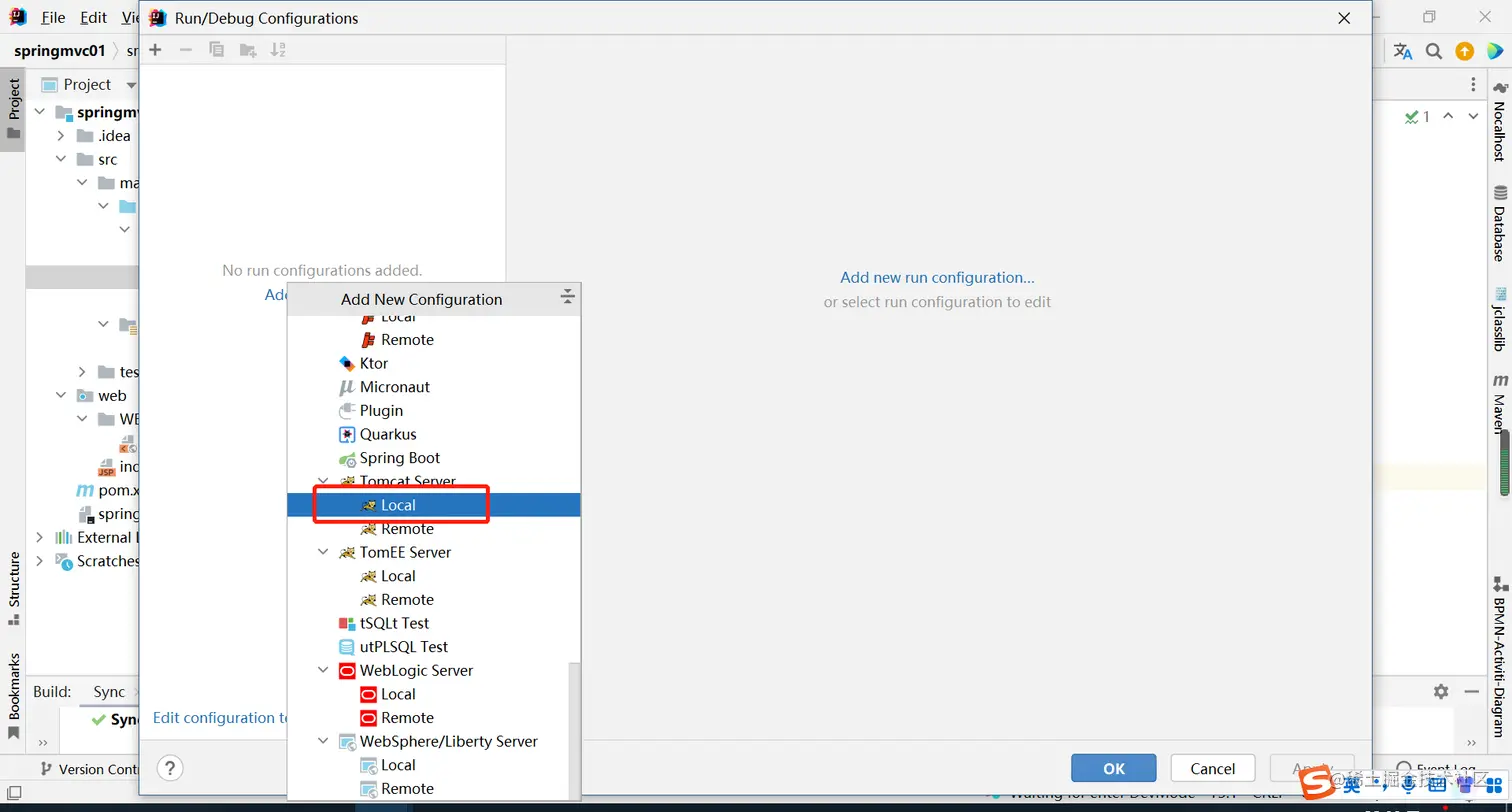Select Micronaut configuration type
This screenshot has height=812, width=1512.
(434, 387)
